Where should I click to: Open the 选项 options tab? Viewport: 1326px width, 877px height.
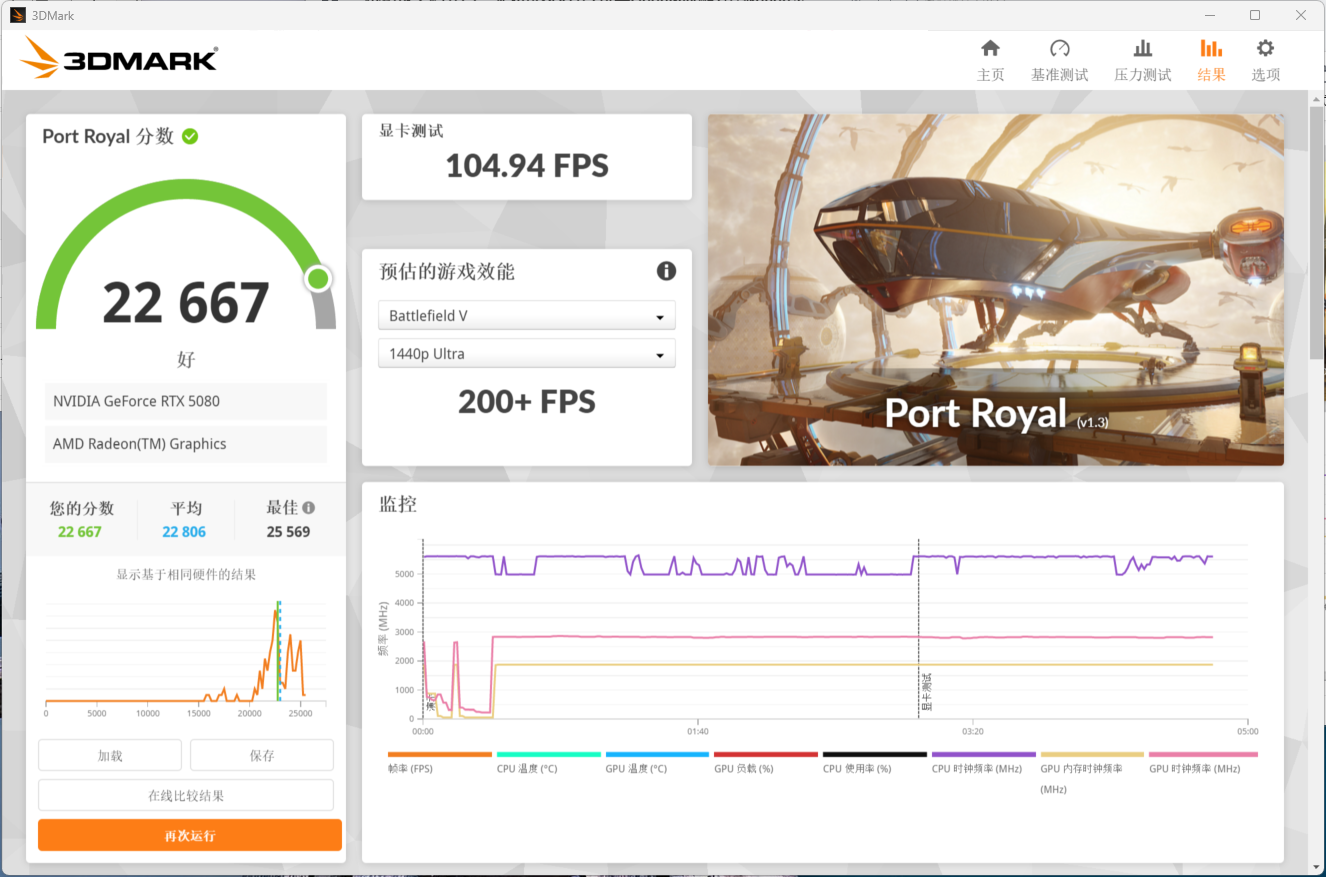pos(1265,60)
